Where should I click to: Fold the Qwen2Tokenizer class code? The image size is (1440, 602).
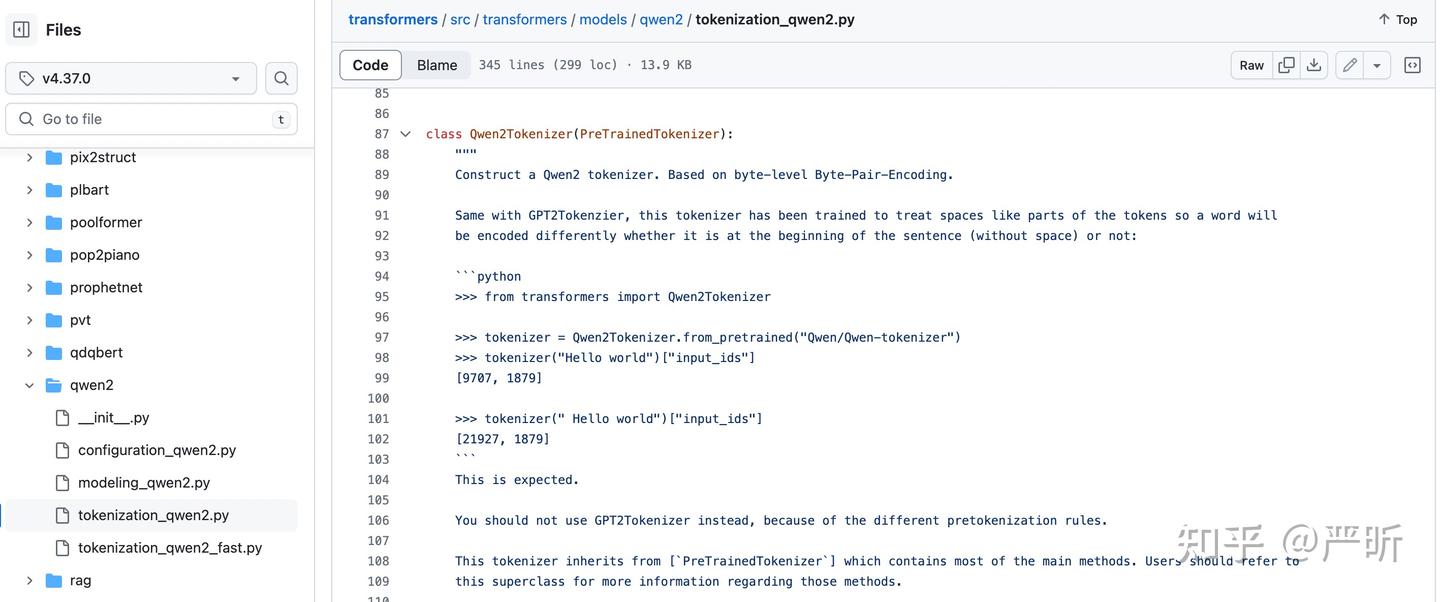coord(405,134)
